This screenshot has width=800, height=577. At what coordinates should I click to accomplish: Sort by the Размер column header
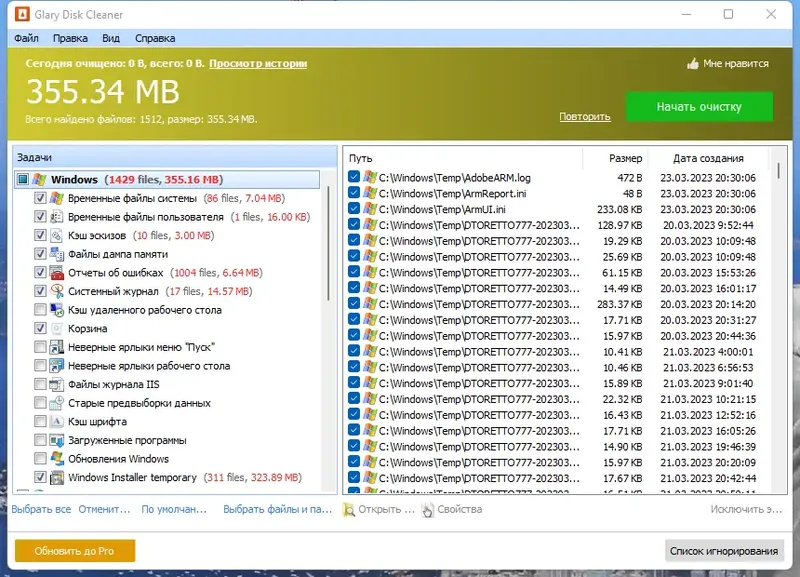pos(615,158)
